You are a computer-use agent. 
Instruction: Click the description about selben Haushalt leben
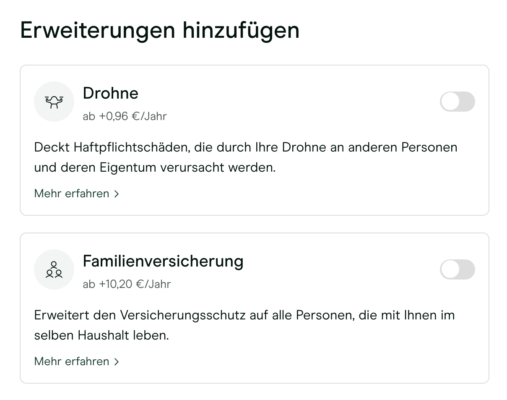pos(244,325)
